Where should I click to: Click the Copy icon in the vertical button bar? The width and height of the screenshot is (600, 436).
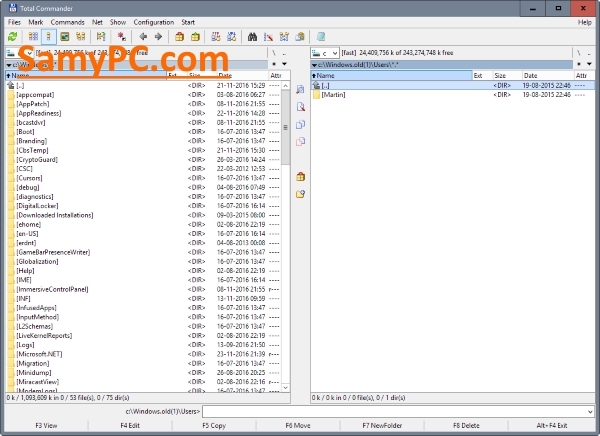300,124
